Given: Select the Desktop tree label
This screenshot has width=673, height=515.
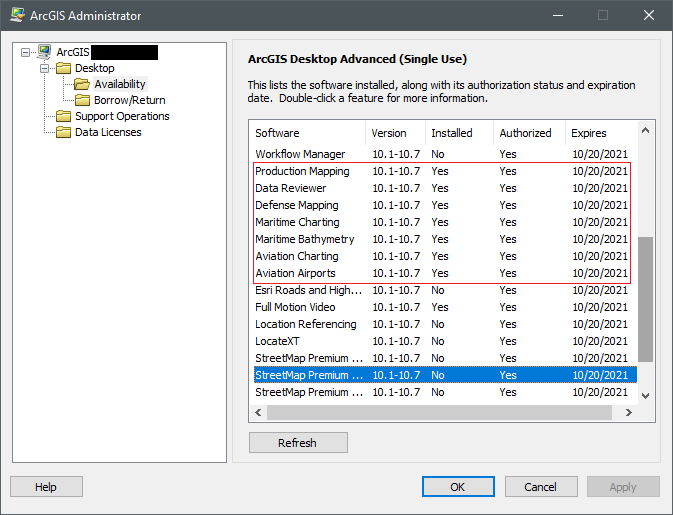Looking at the screenshot, I should coord(95,68).
